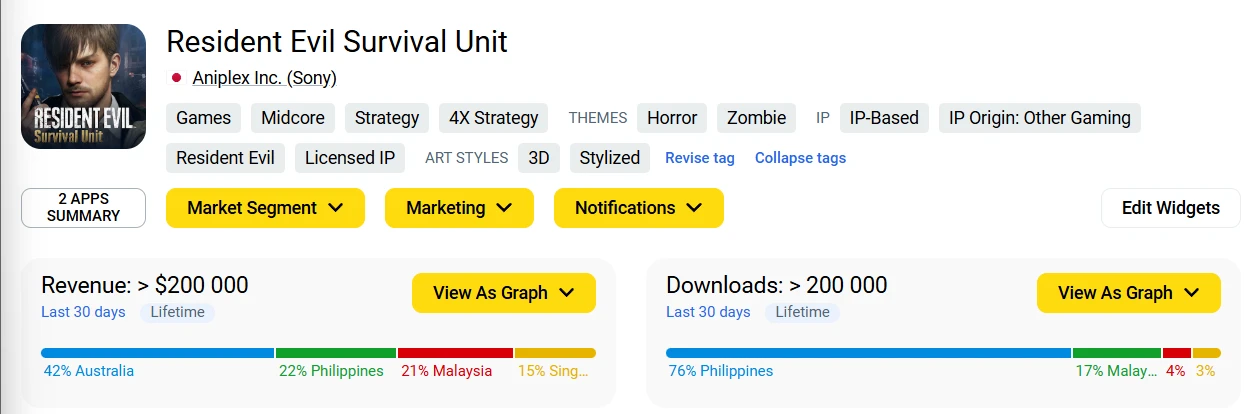
Task: Expand the Marketing dropdown
Action: pos(459,208)
